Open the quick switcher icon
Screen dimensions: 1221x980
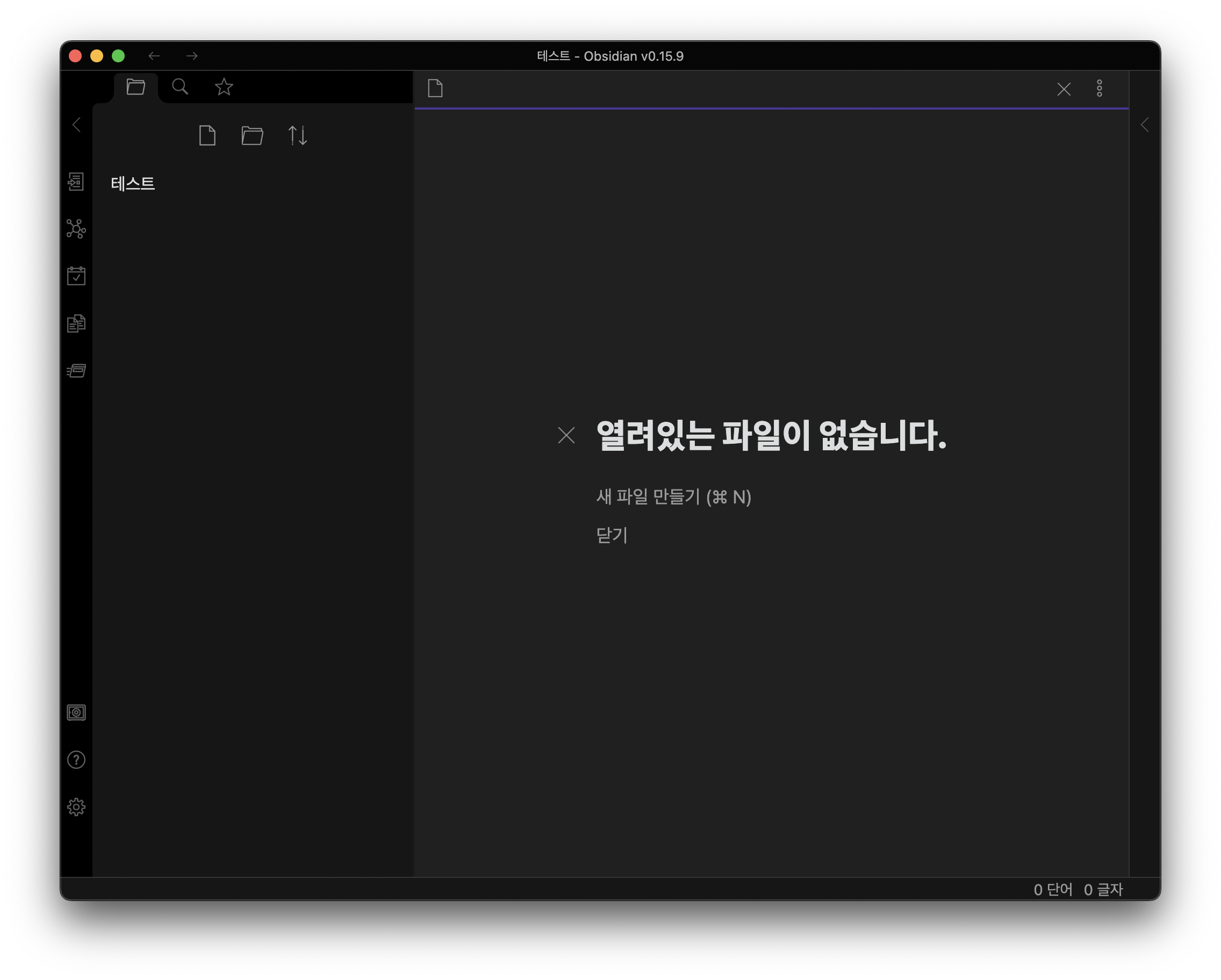point(76,182)
